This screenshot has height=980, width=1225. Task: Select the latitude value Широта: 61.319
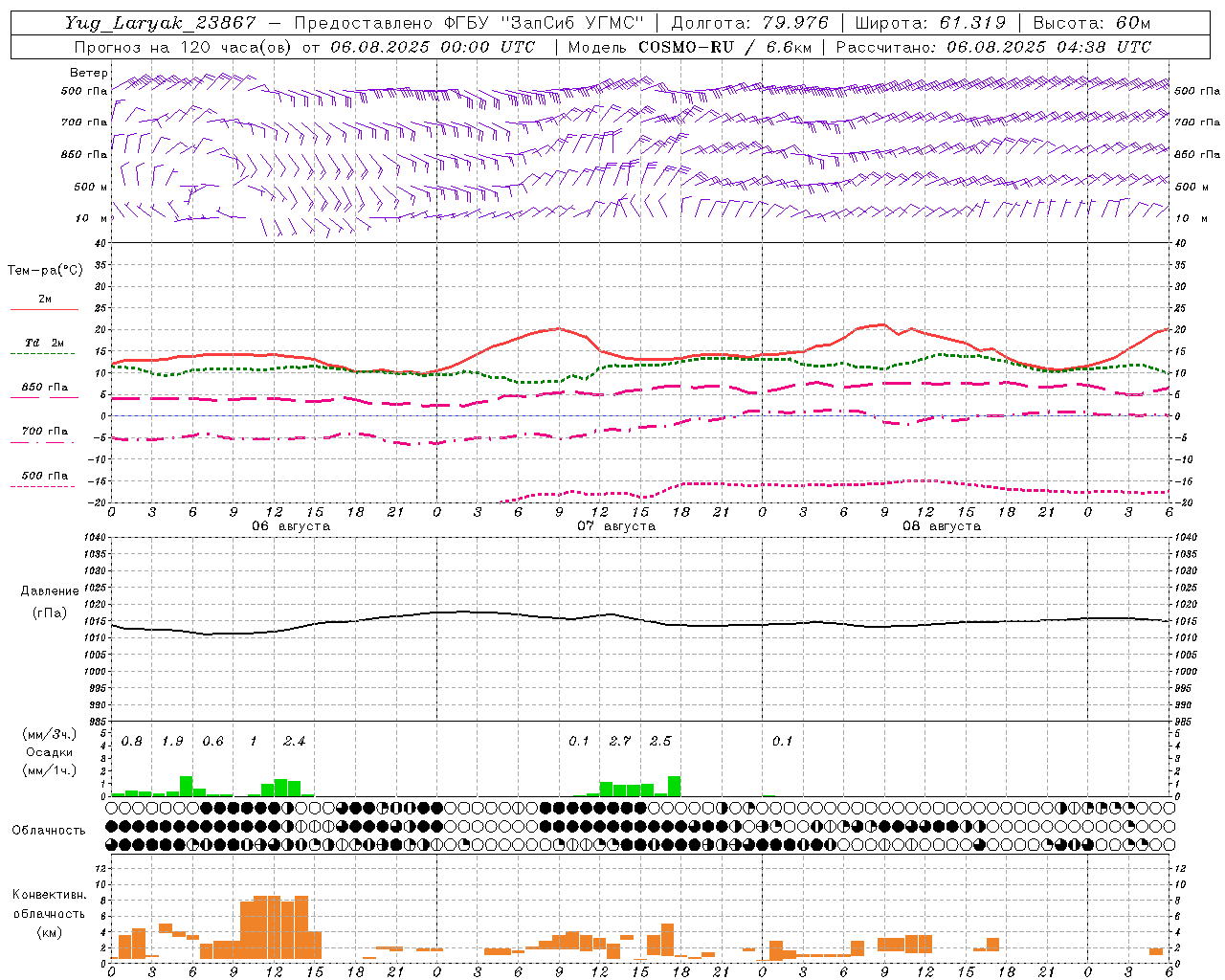click(930, 23)
